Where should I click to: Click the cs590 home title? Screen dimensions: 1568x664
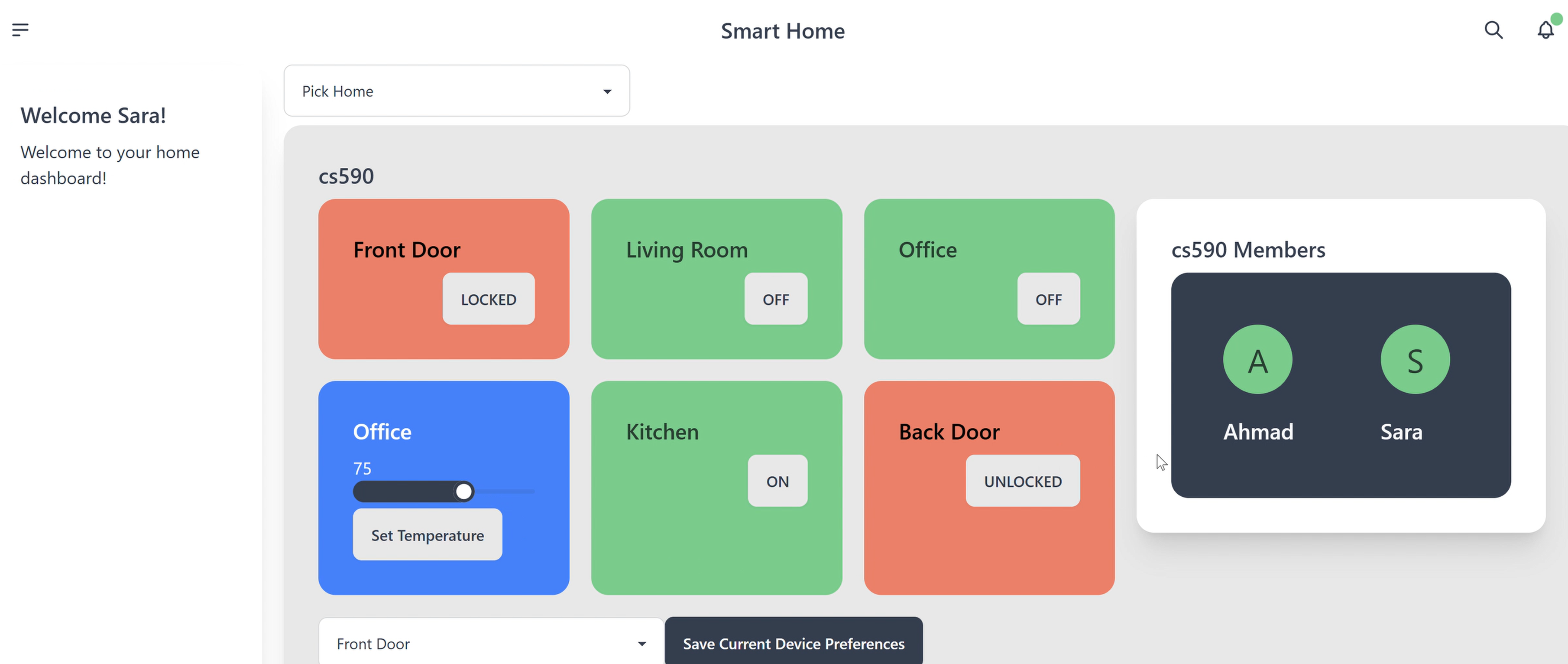pyautogui.click(x=347, y=176)
